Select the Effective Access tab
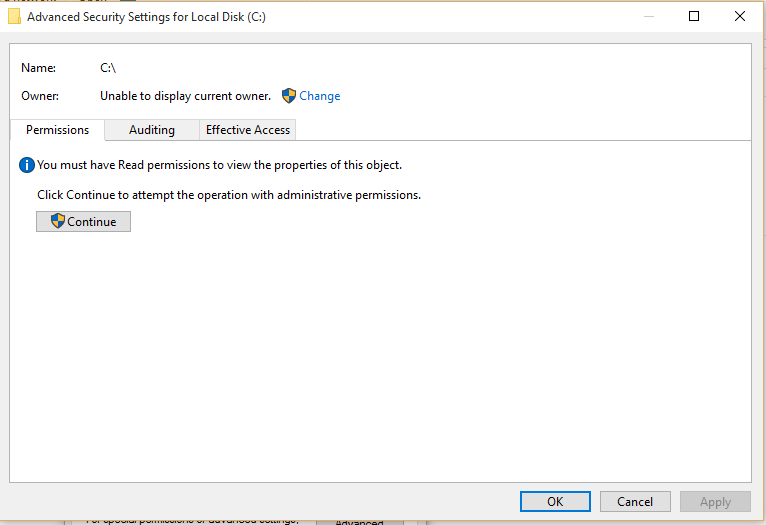The image size is (766, 525). pos(248,130)
